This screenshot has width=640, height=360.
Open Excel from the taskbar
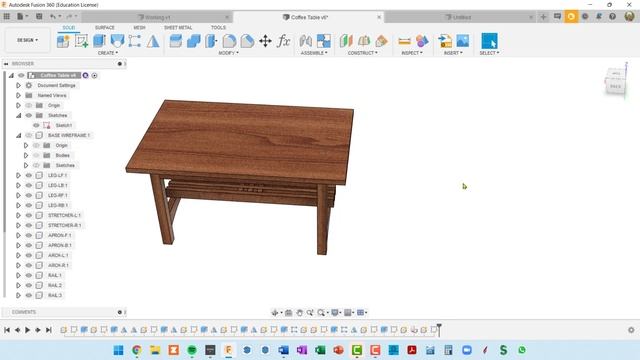click(320, 350)
